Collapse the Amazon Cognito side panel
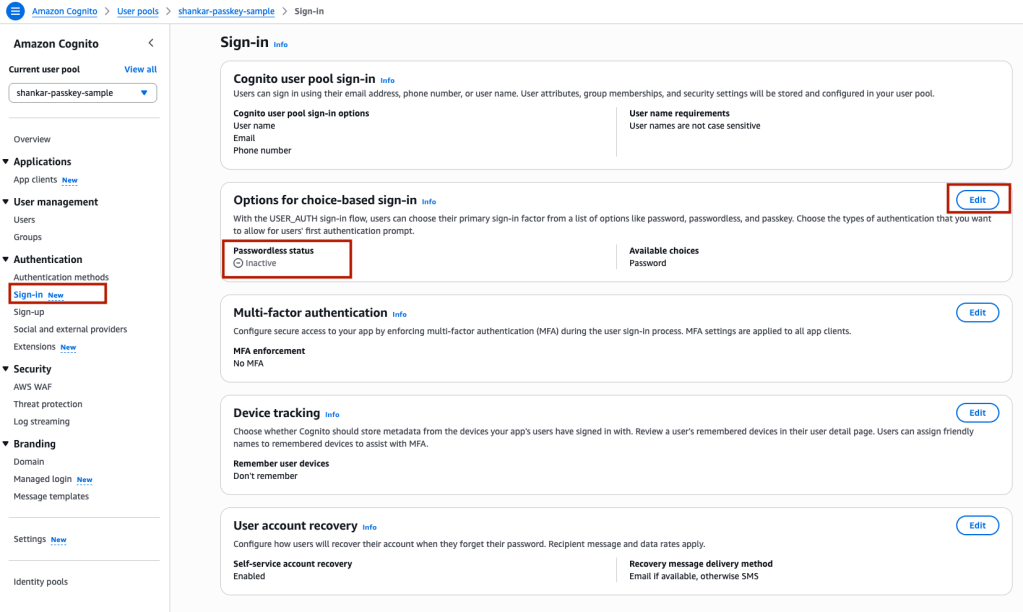This screenshot has height=612, width=1023. tap(151, 43)
